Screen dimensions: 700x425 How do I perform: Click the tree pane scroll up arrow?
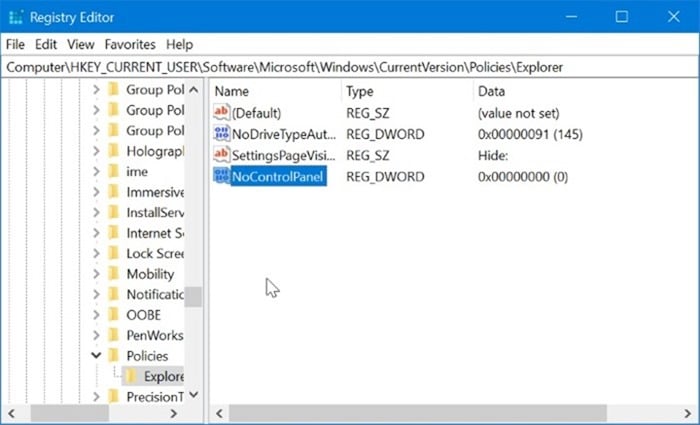point(194,90)
